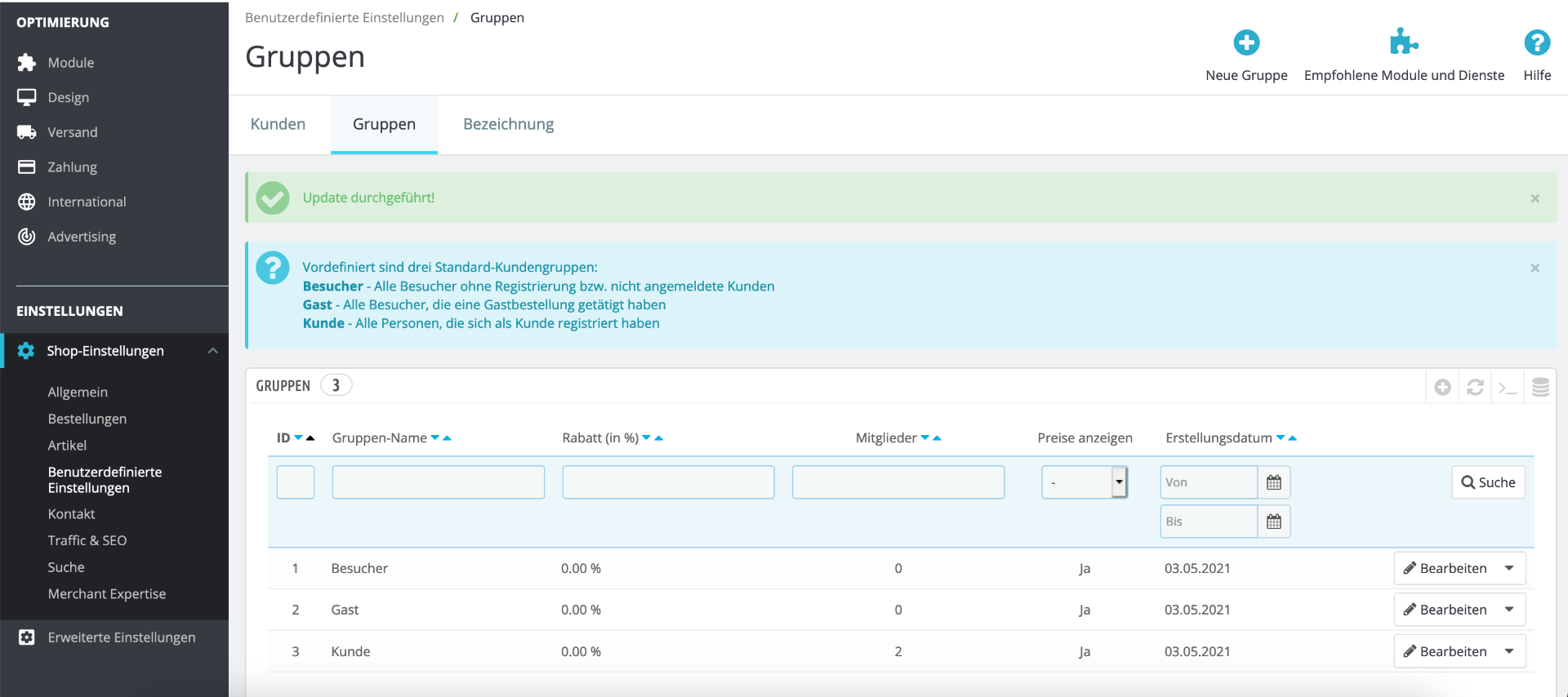The image size is (1568, 697).
Task: Sort ID column ascending
Action: click(x=310, y=438)
